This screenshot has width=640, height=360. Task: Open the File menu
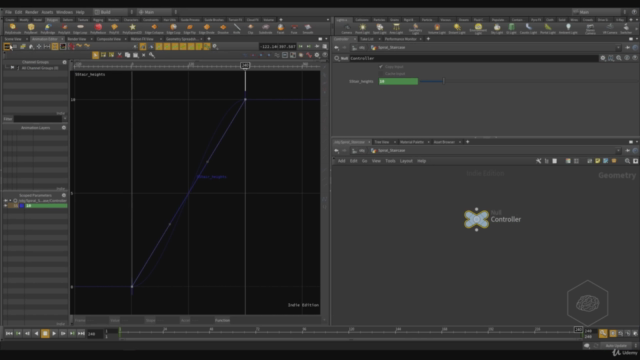coord(8,12)
